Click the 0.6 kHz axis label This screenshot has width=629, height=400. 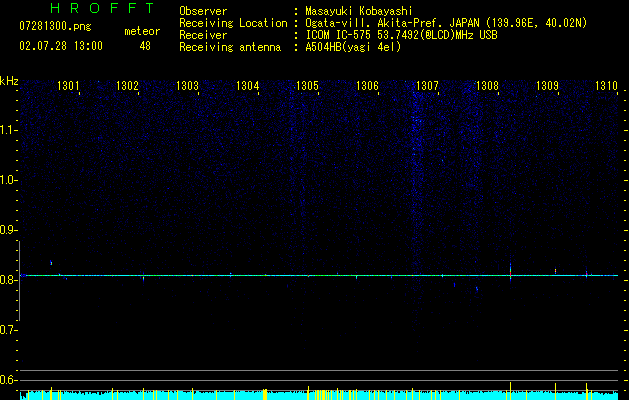[x=9, y=380]
